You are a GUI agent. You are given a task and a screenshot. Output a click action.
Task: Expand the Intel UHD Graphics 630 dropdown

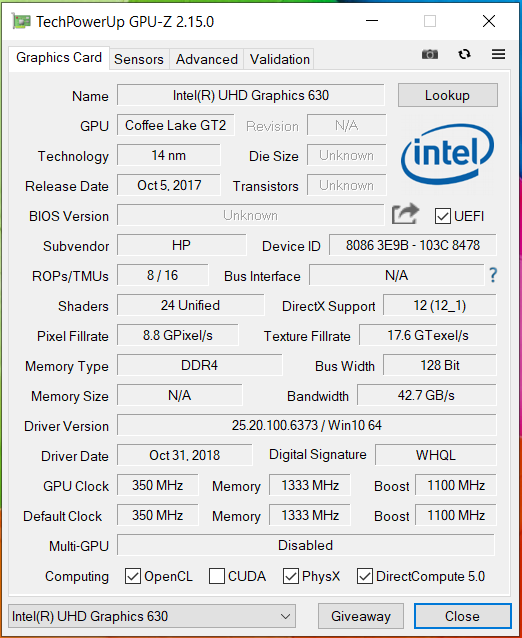(152, 616)
